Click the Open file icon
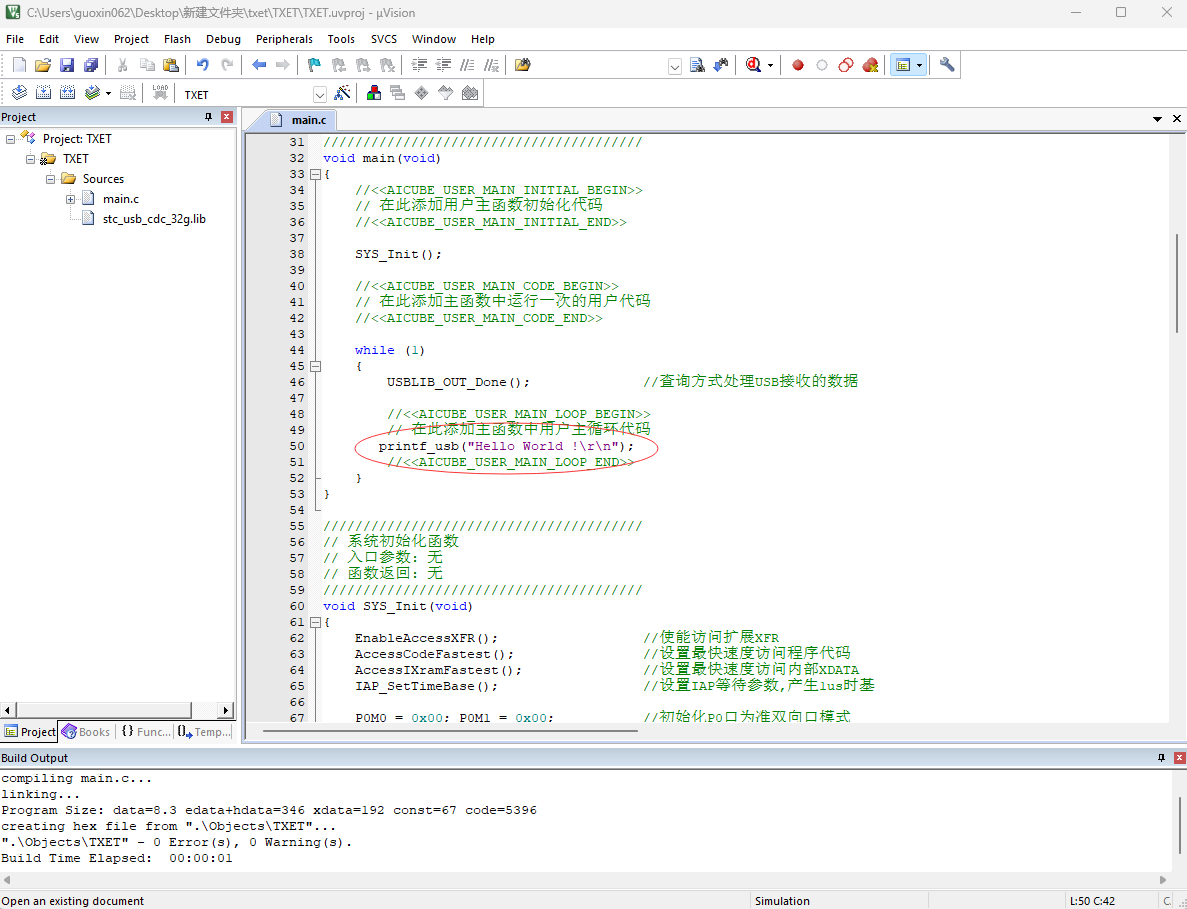Image resolution: width=1187 pixels, height=909 pixels. [43, 65]
